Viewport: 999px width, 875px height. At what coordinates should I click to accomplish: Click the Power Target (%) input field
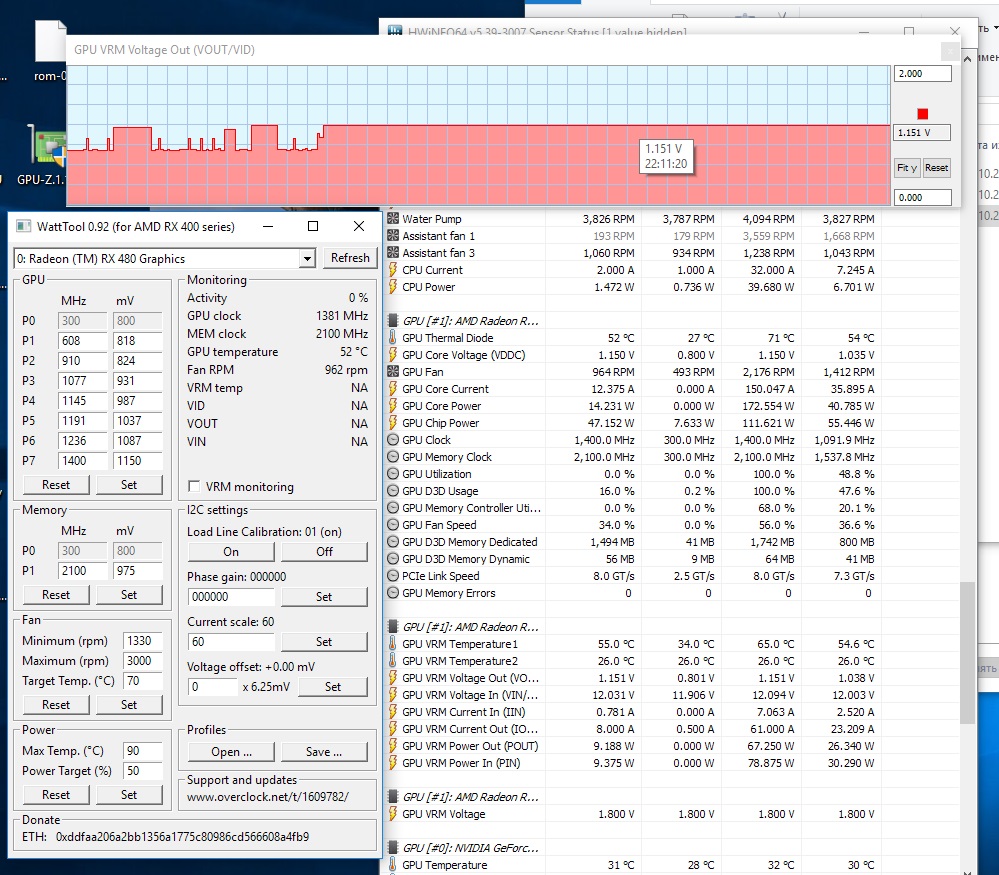(x=143, y=771)
